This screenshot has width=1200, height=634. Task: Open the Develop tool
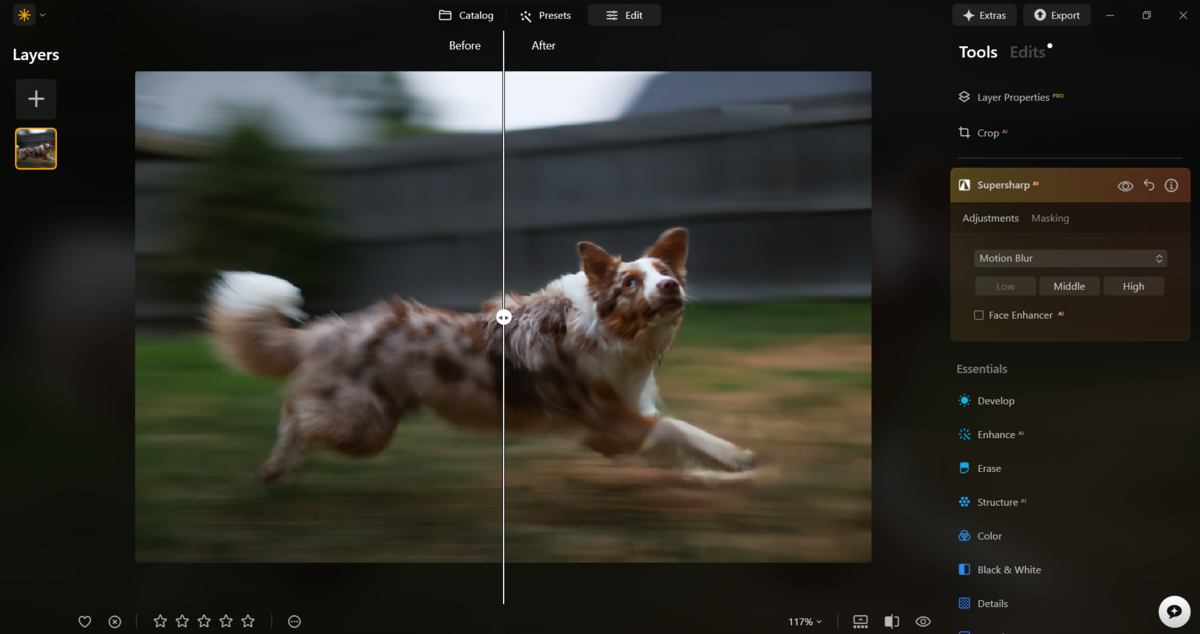coord(986,401)
